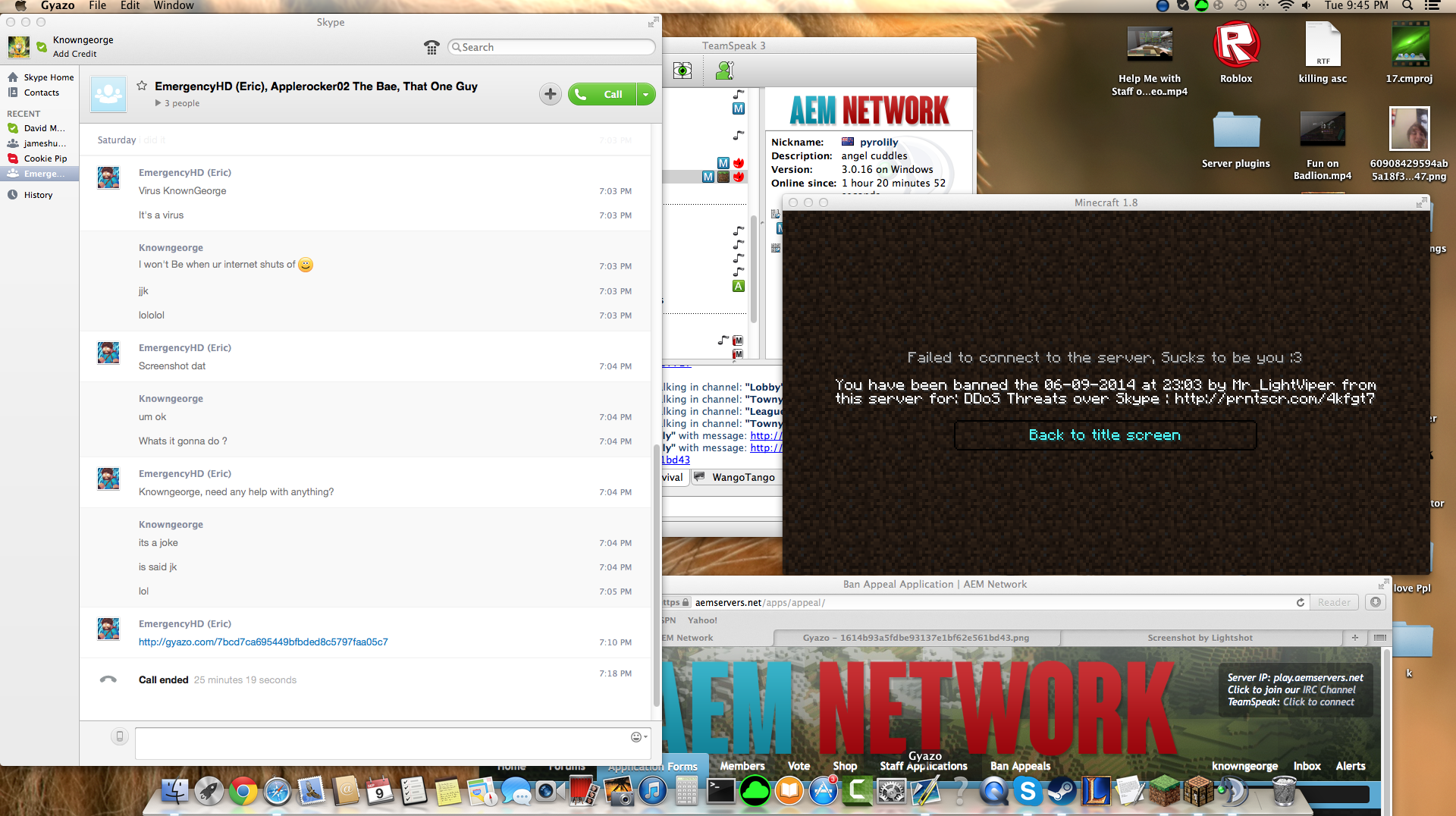Click the green A badge in TeamSpeak

click(x=739, y=286)
